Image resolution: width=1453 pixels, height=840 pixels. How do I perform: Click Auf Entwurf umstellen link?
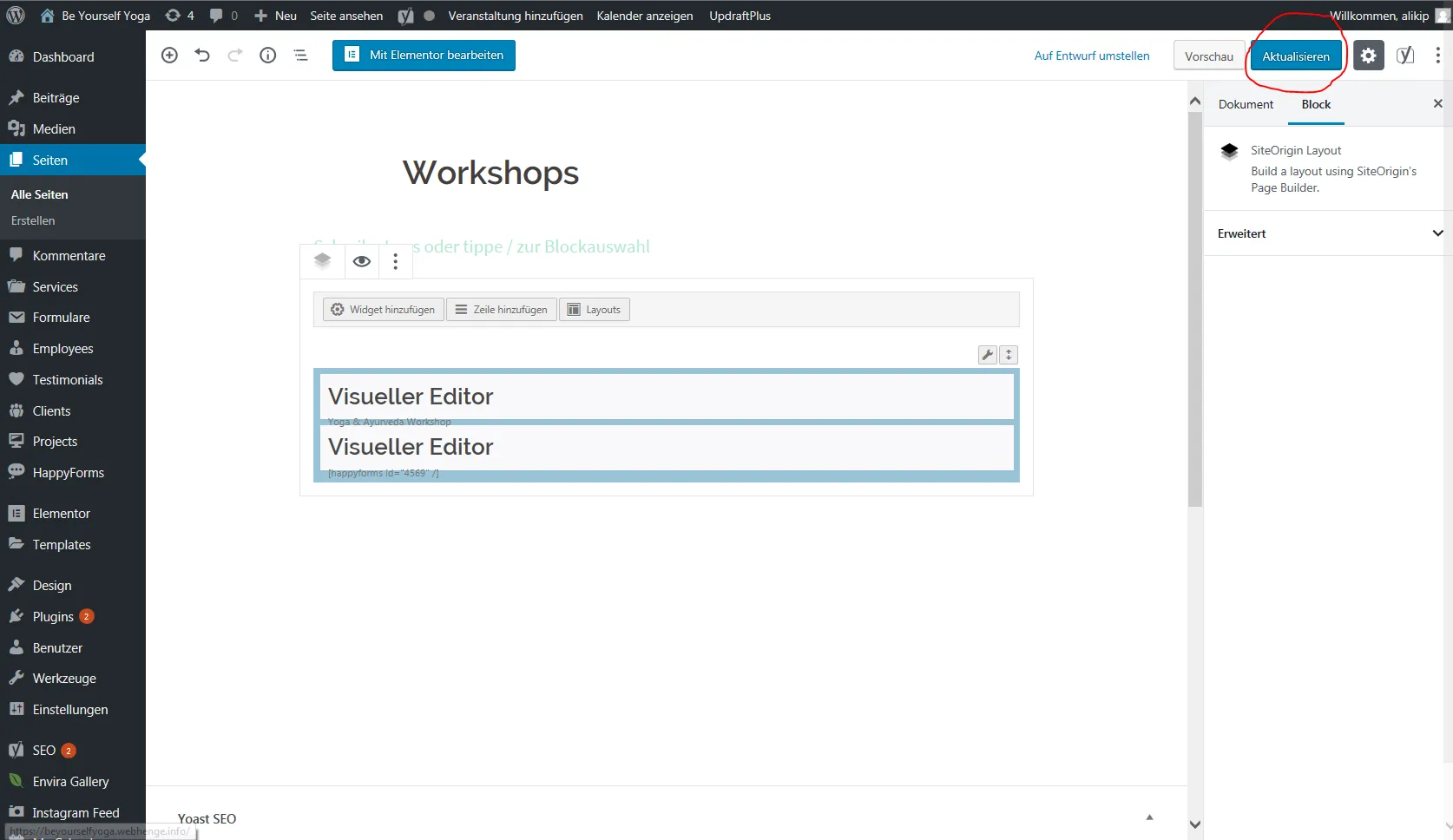(1092, 56)
